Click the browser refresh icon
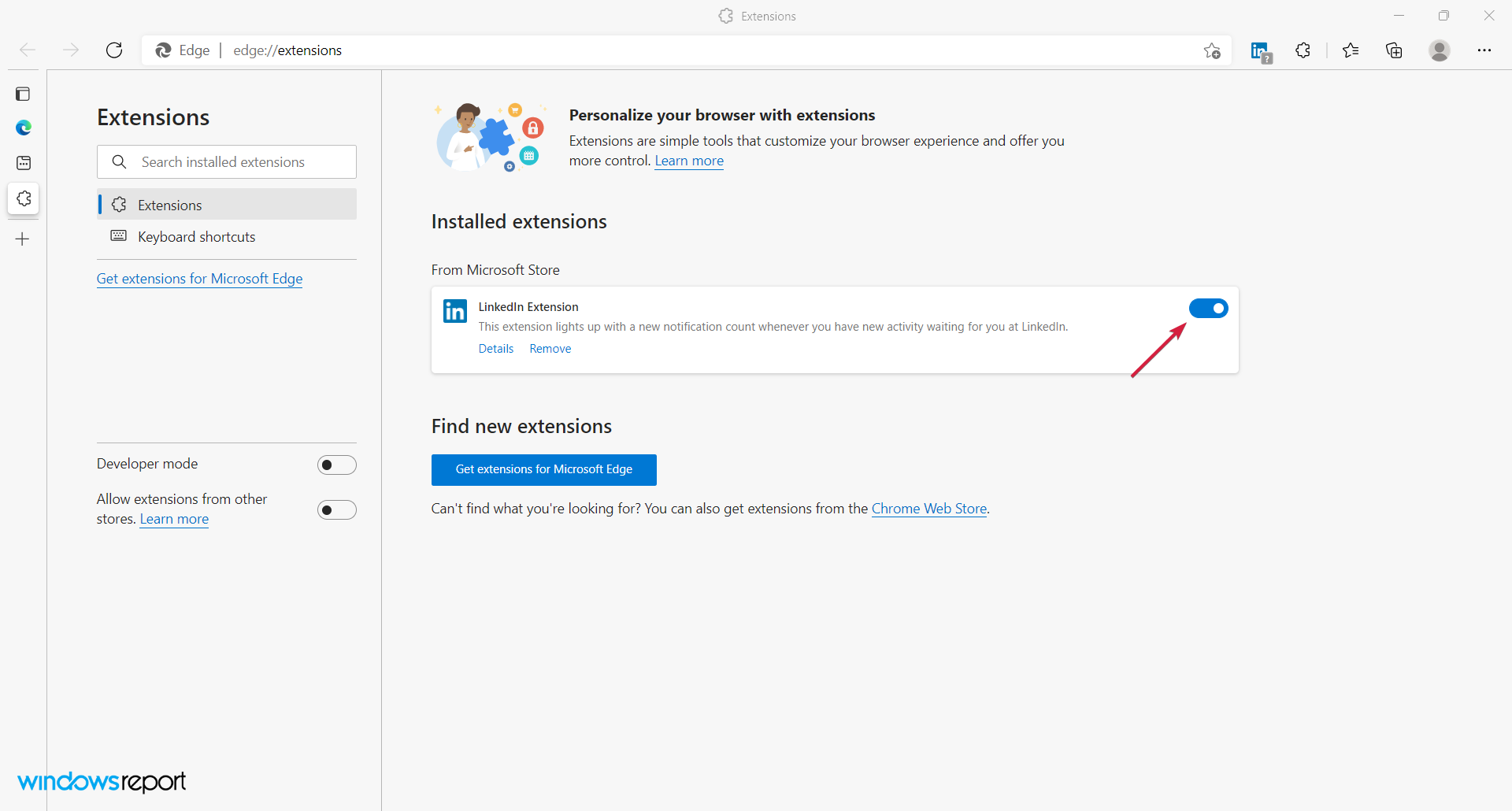Viewport: 1512px width, 811px height. pos(114,50)
